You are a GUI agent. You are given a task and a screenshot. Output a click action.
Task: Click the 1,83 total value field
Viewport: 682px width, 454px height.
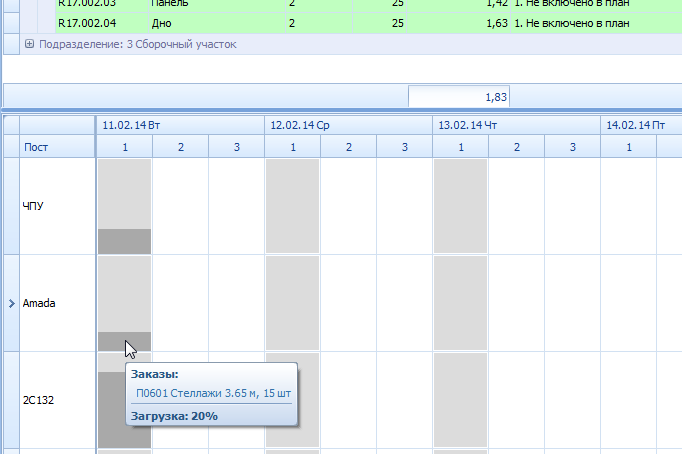pyautogui.click(x=459, y=97)
